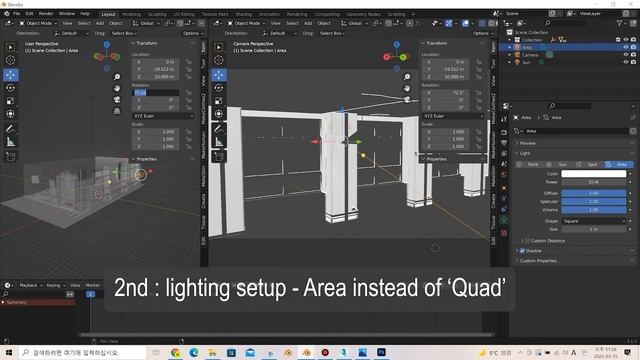The image size is (640, 360).
Task: Open Options in left viewport header
Action: [x=193, y=33]
